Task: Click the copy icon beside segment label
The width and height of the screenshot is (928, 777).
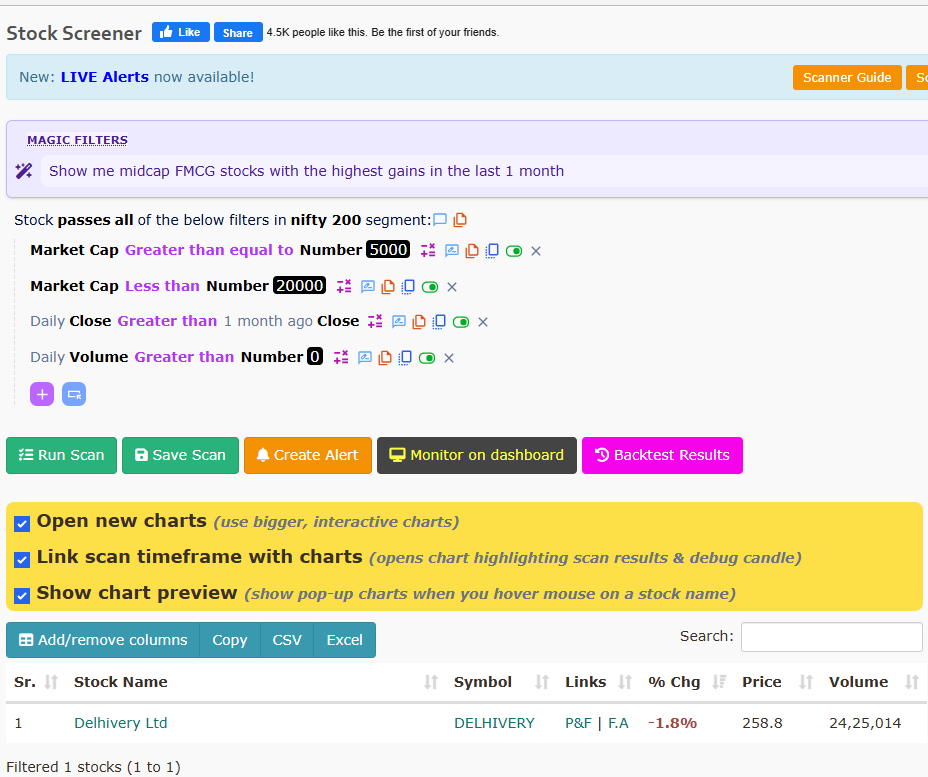Action: pyautogui.click(x=460, y=220)
